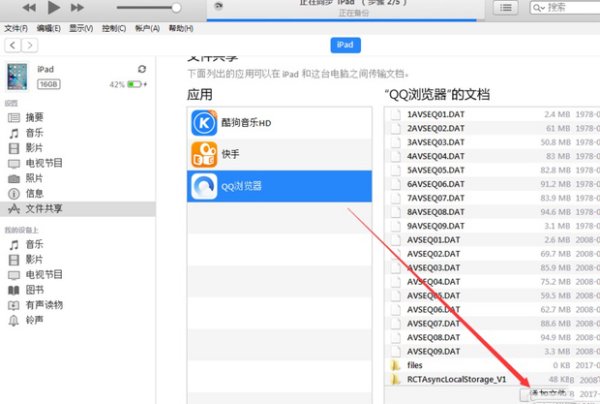Click the RCTAsyncLocalStorage_V1 folder icon
Image resolution: width=600 pixels, height=404 pixels.
[x=395, y=380]
